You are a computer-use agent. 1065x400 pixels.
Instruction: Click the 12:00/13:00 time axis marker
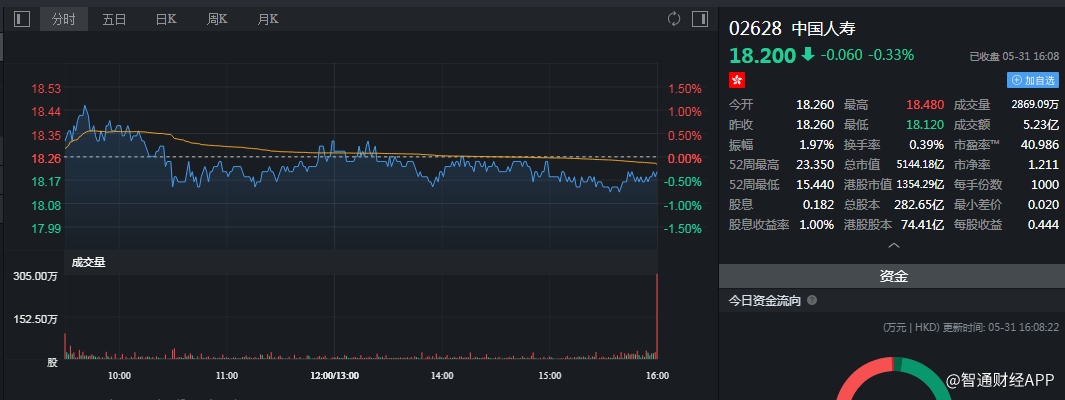pos(335,376)
